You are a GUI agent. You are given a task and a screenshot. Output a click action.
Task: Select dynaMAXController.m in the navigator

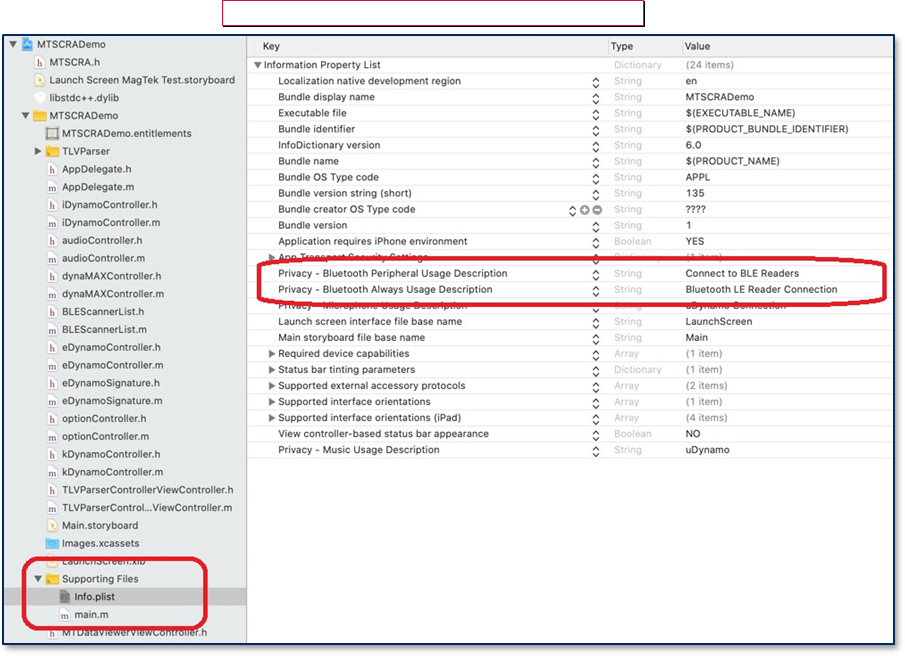coord(113,294)
